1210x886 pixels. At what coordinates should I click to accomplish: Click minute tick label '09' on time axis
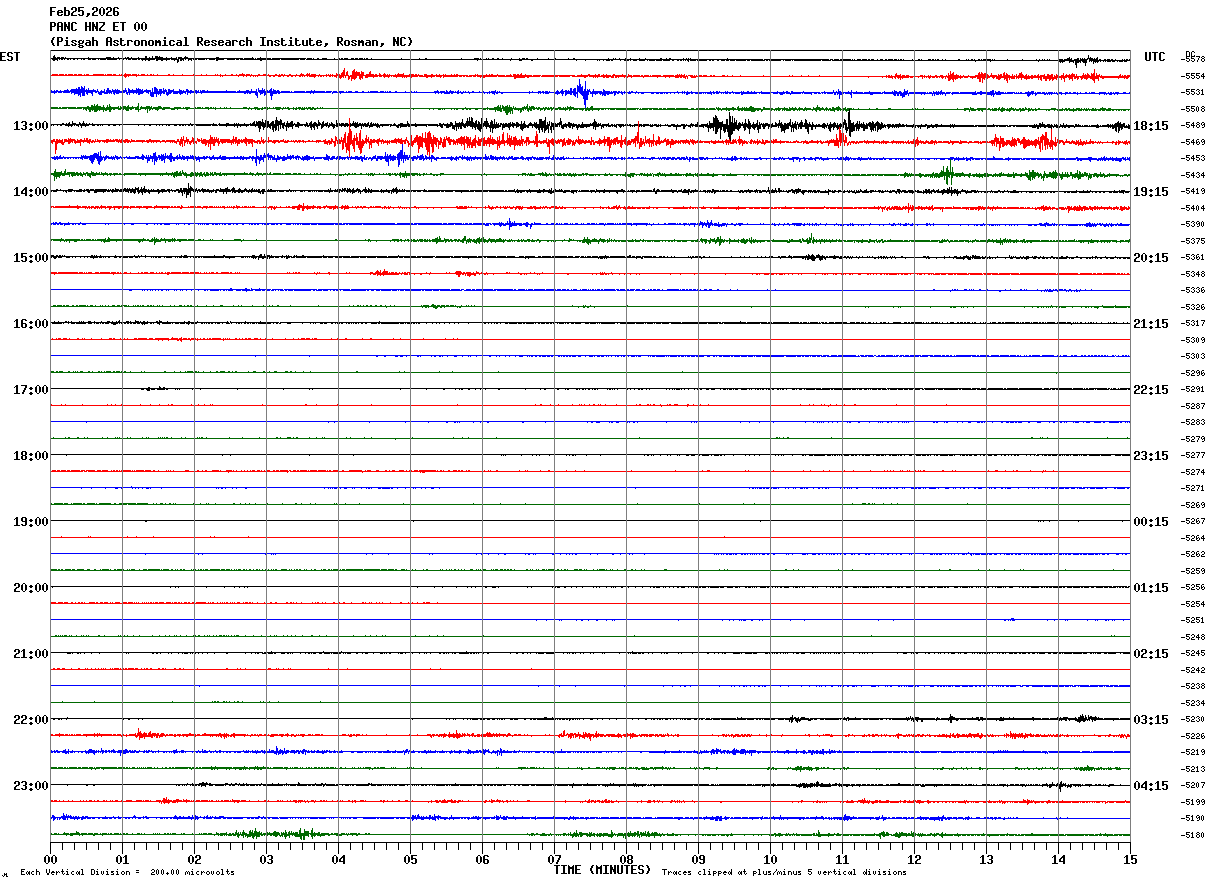click(x=699, y=859)
